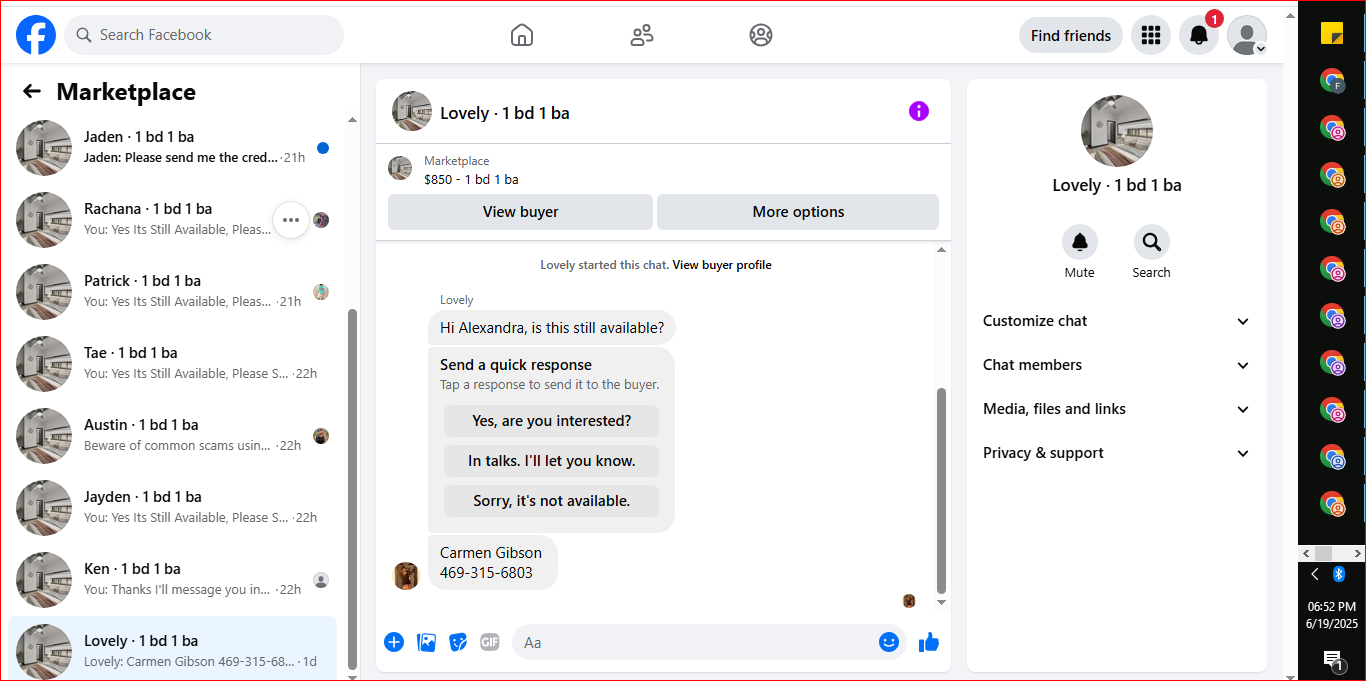Open Bluetooth tray icon
The width and height of the screenshot is (1366, 681).
point(1340,574)
